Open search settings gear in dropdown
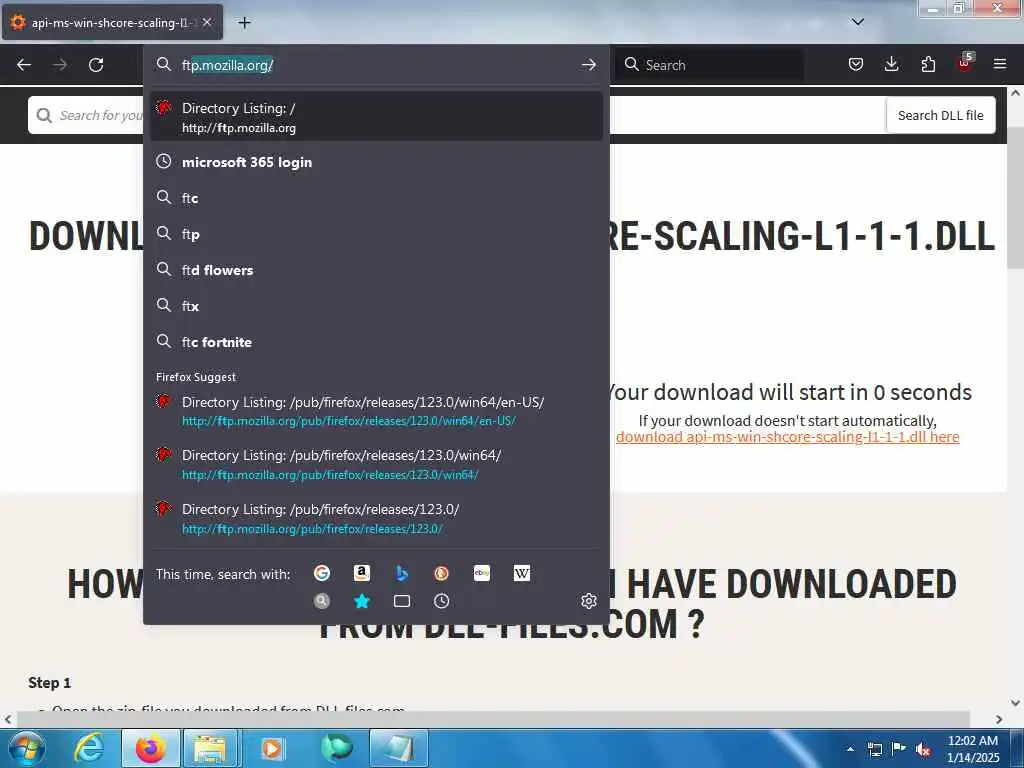Viewport: 1024px width, 768px height. (588, 601)
